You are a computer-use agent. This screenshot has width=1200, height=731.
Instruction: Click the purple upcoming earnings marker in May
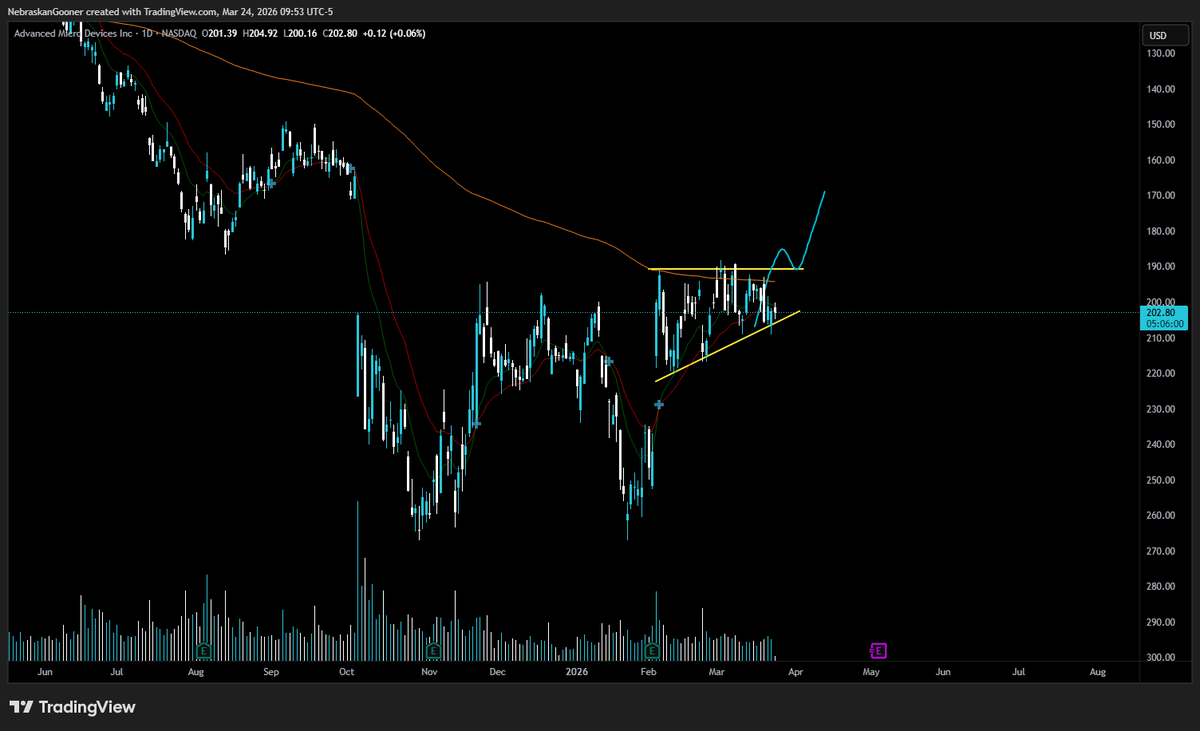pyautogui.click(x=878, y=651)
